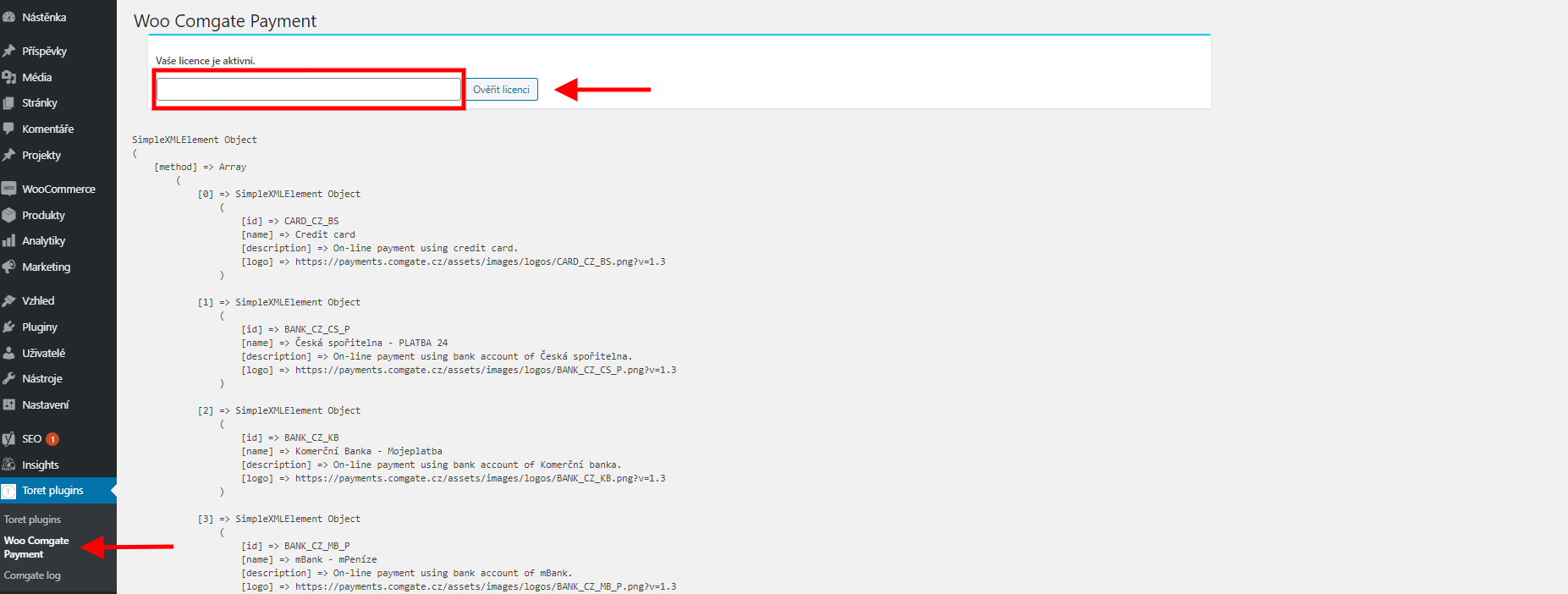Select the highlighted Toret plugins menu
This screenshot has height=594, width=1568.
(x=58, y=491)
